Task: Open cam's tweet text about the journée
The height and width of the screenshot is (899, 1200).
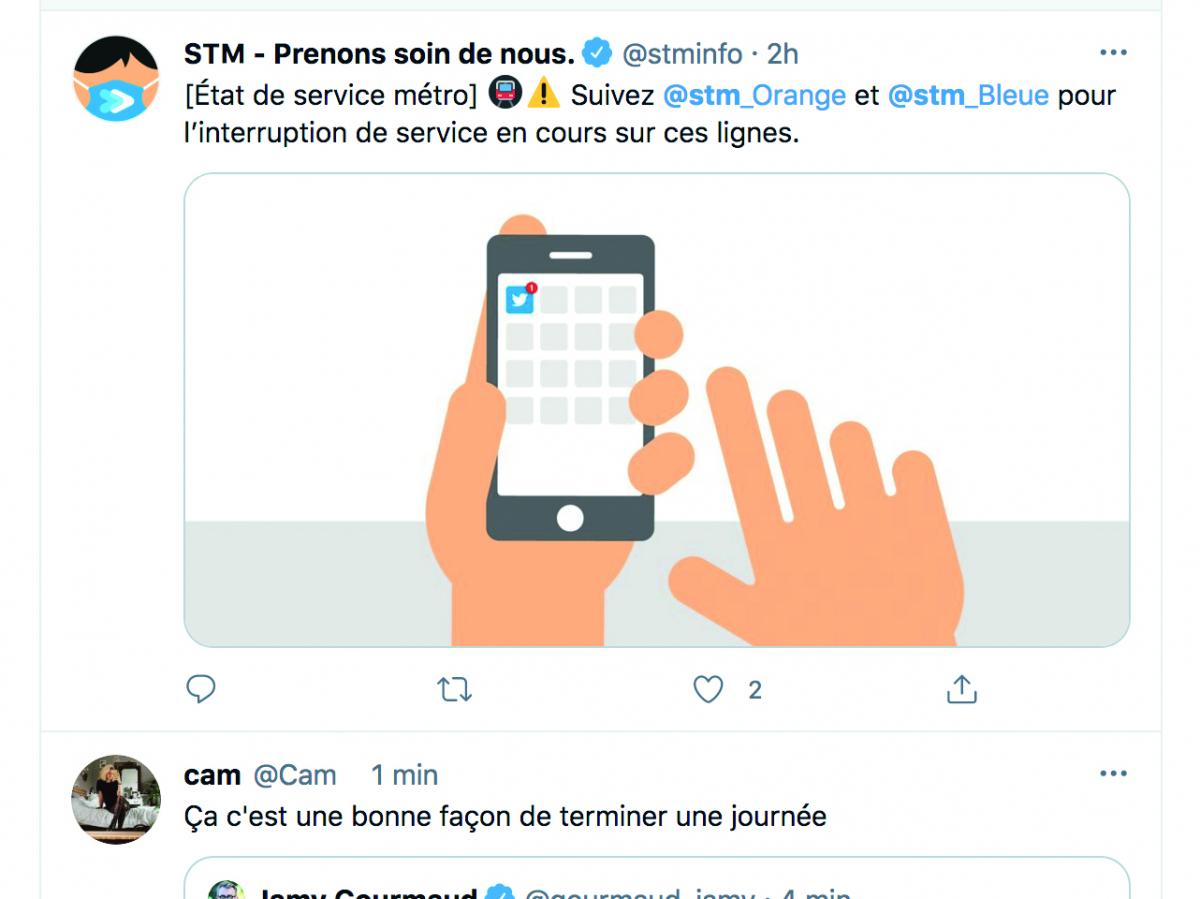Action: 505,816
